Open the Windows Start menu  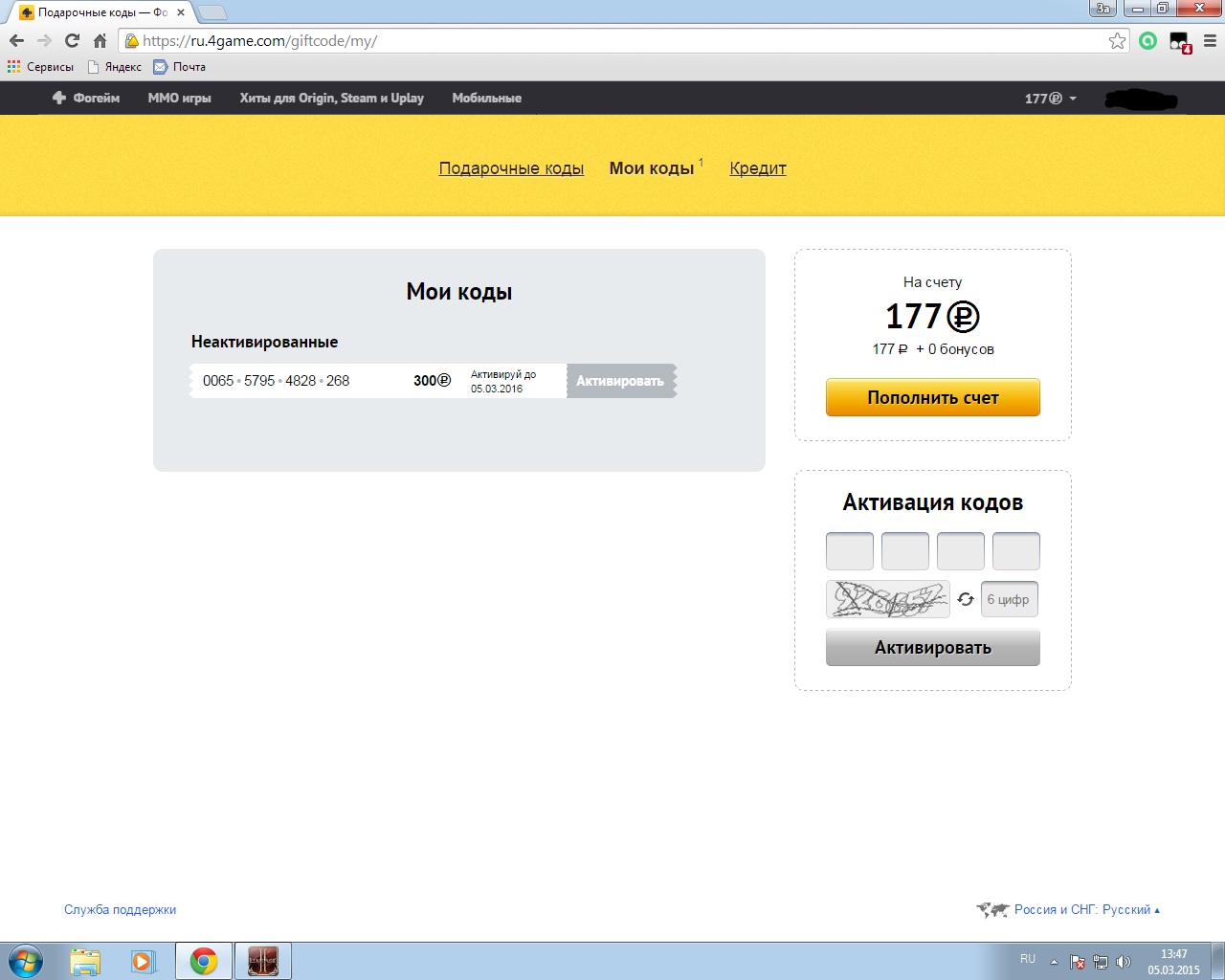point(25,961)
